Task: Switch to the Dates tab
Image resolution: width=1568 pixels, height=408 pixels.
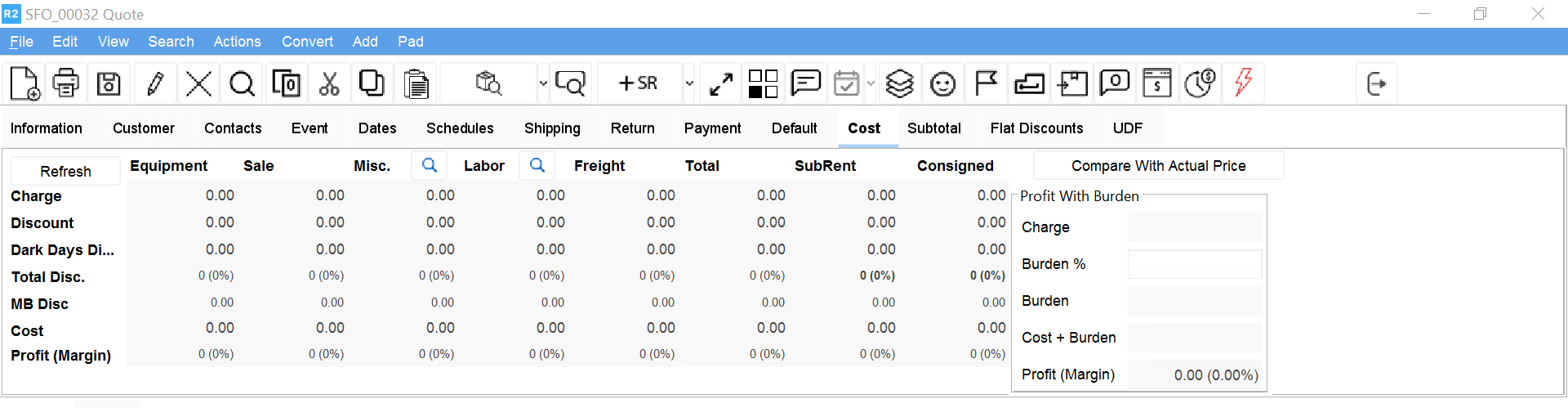Action: pos(377,128)
